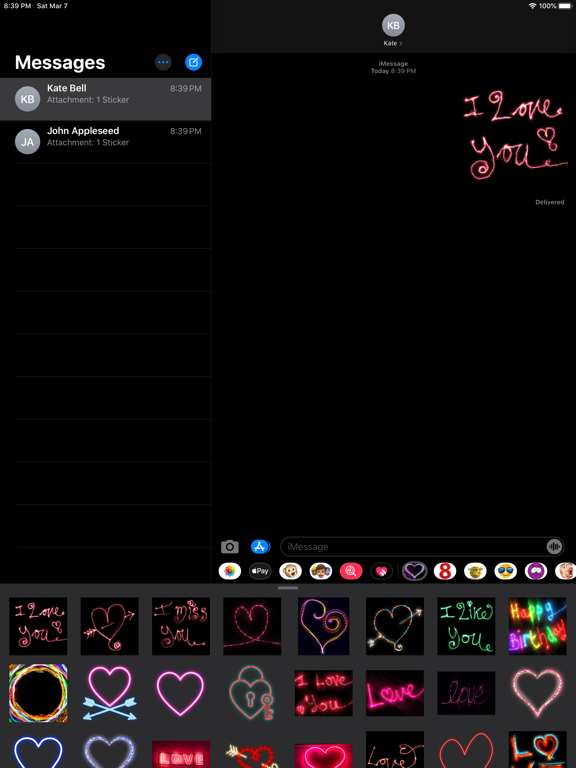This screenshot has height=768, width=576.
Task: Open the Kate Bell conversation
Action: tap(105, 99)
